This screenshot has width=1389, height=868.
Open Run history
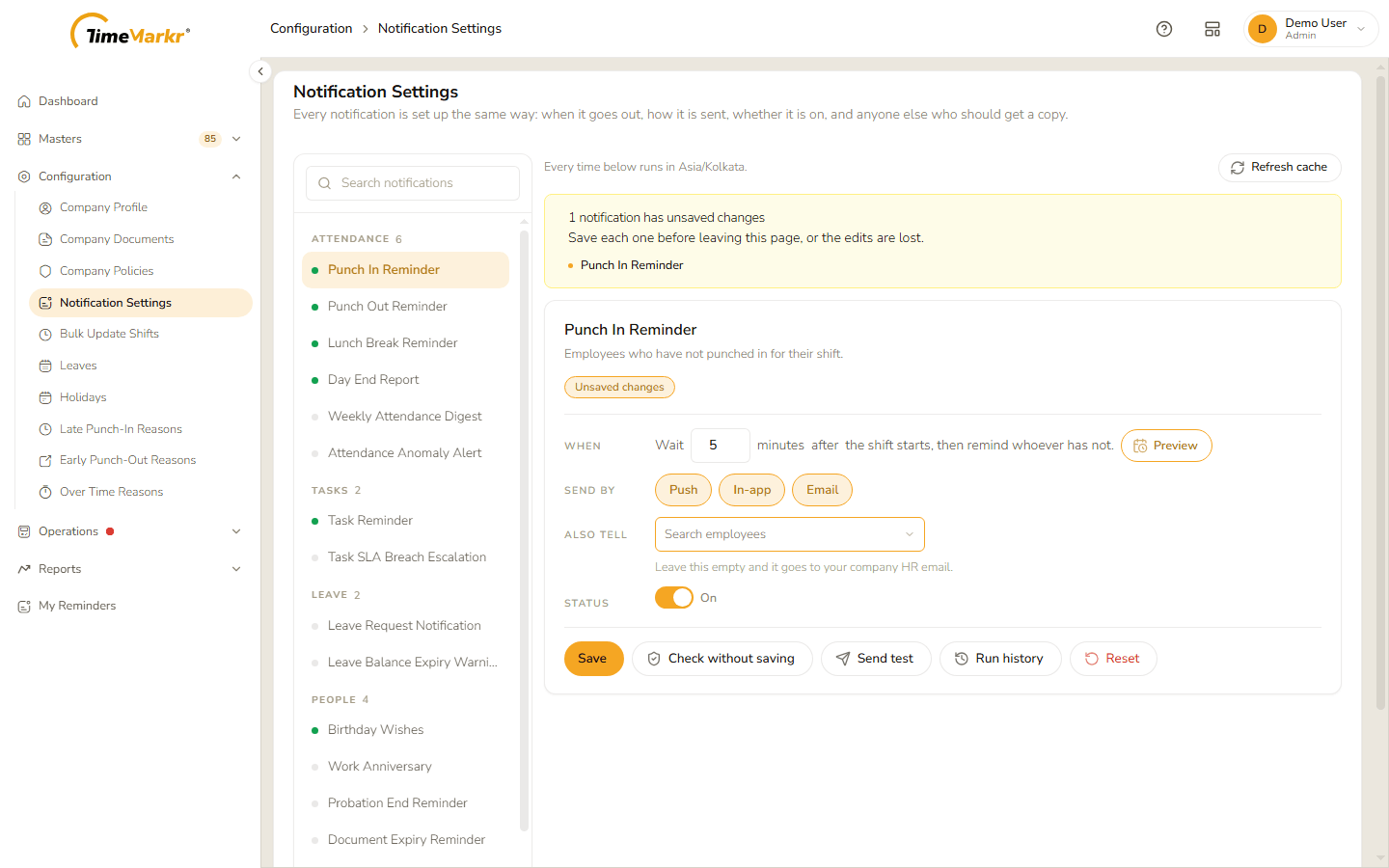[1000, 659]
